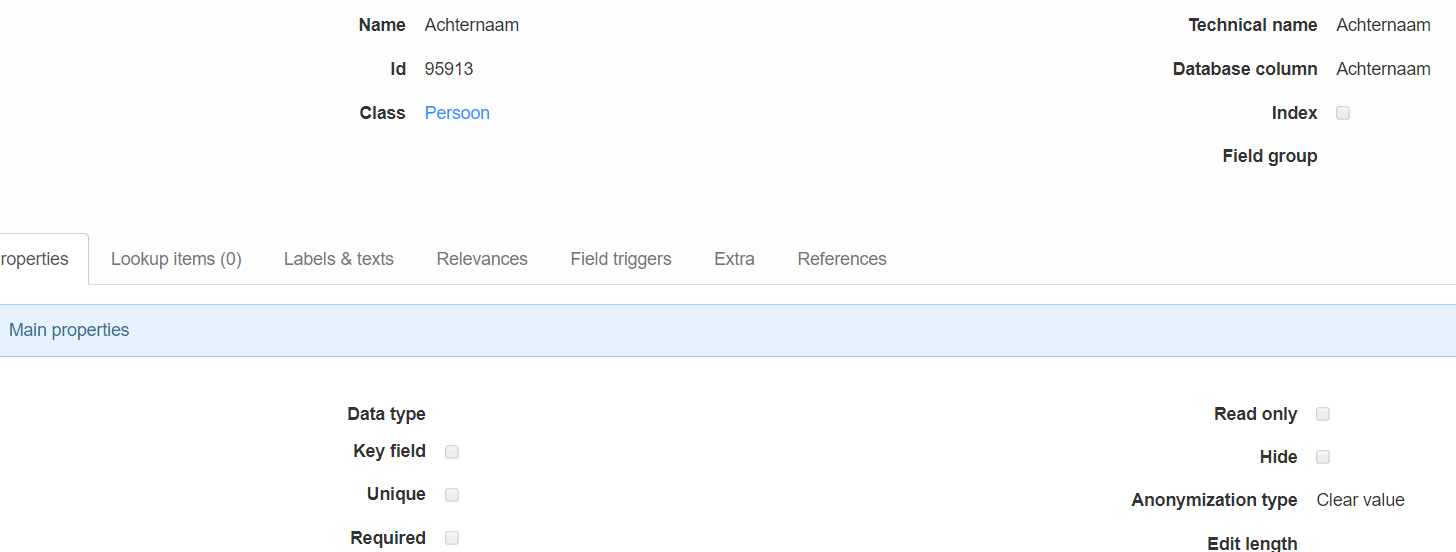Click the Database column value Achternaam
This screenshot has height=552, width=1456.
pos(1383,69)
